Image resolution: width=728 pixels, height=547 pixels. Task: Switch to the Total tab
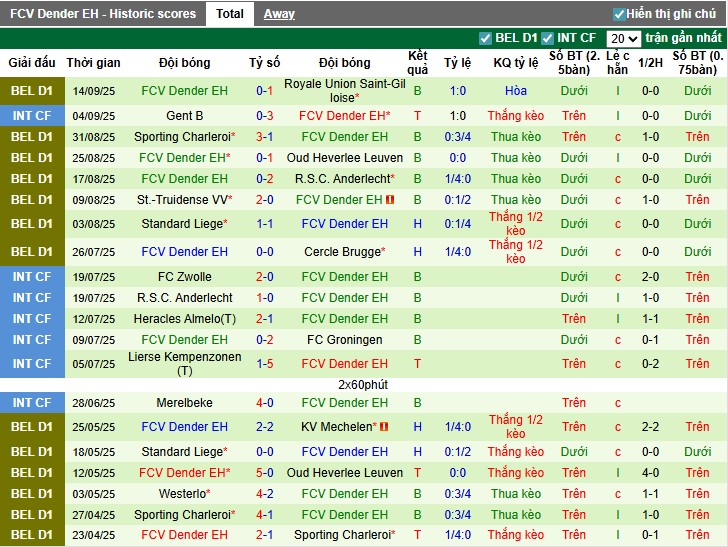pyautogui.click(x=229, y=14)
